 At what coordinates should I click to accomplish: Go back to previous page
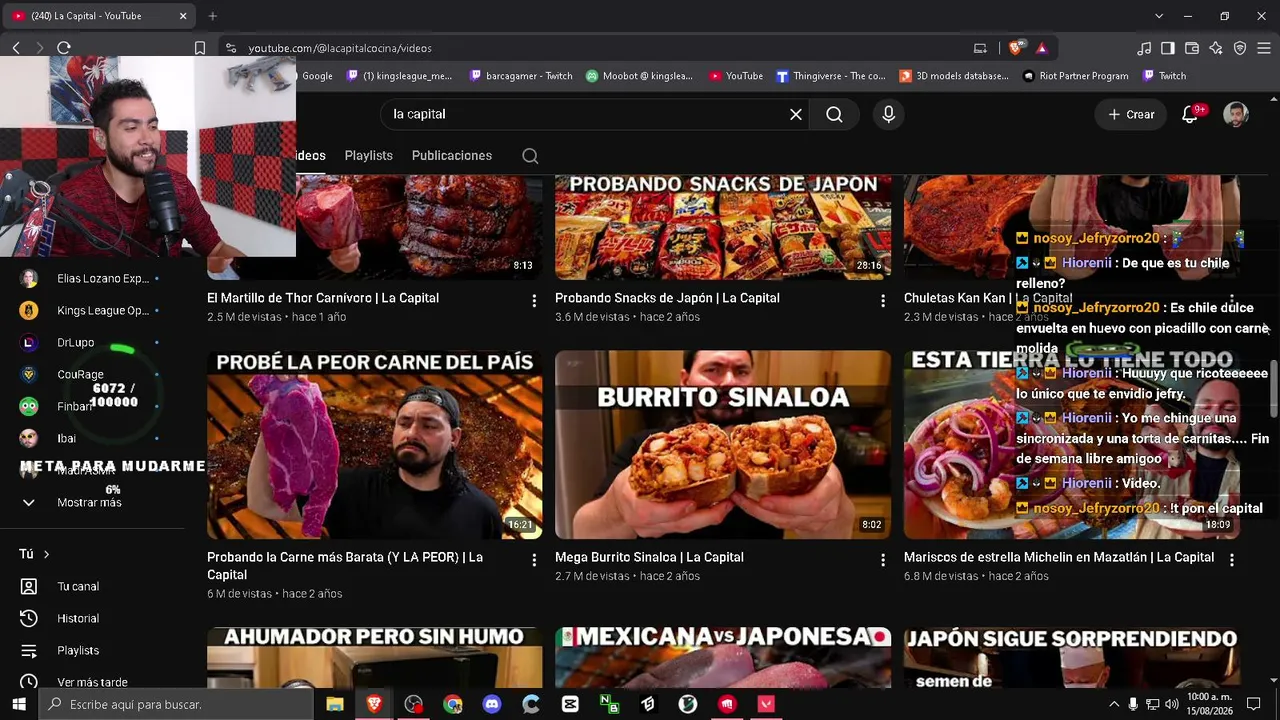pyautogui.click(x=16, y=48)
